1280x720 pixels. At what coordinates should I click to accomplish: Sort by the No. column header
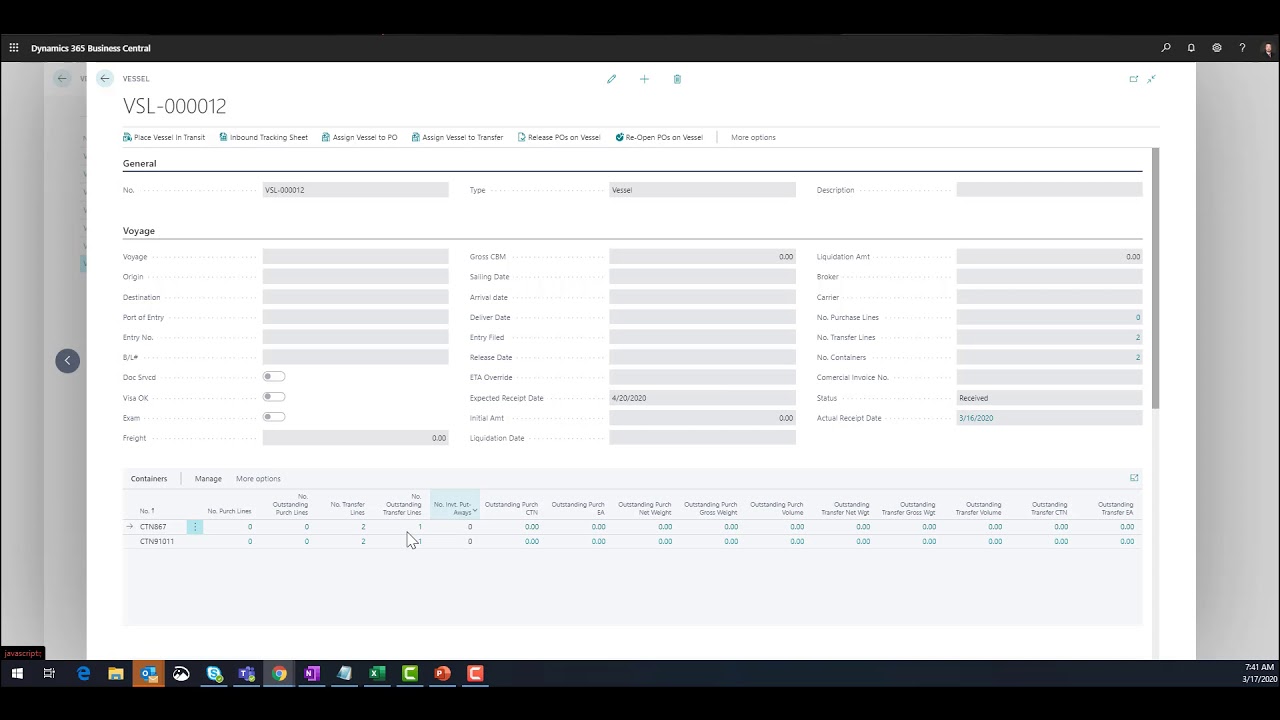147,511
